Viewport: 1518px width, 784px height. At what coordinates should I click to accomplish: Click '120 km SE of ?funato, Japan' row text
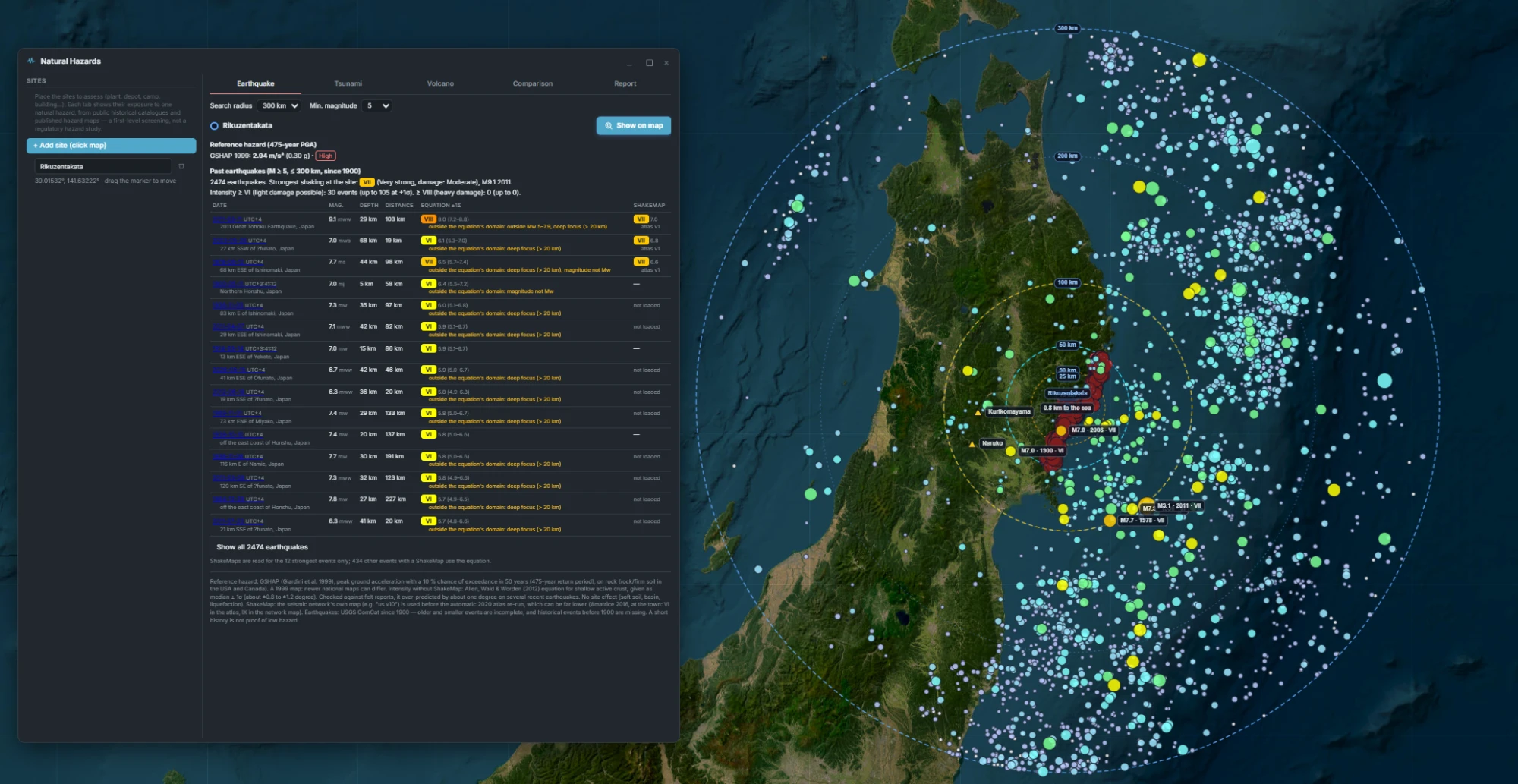click(x=256, y=486)
